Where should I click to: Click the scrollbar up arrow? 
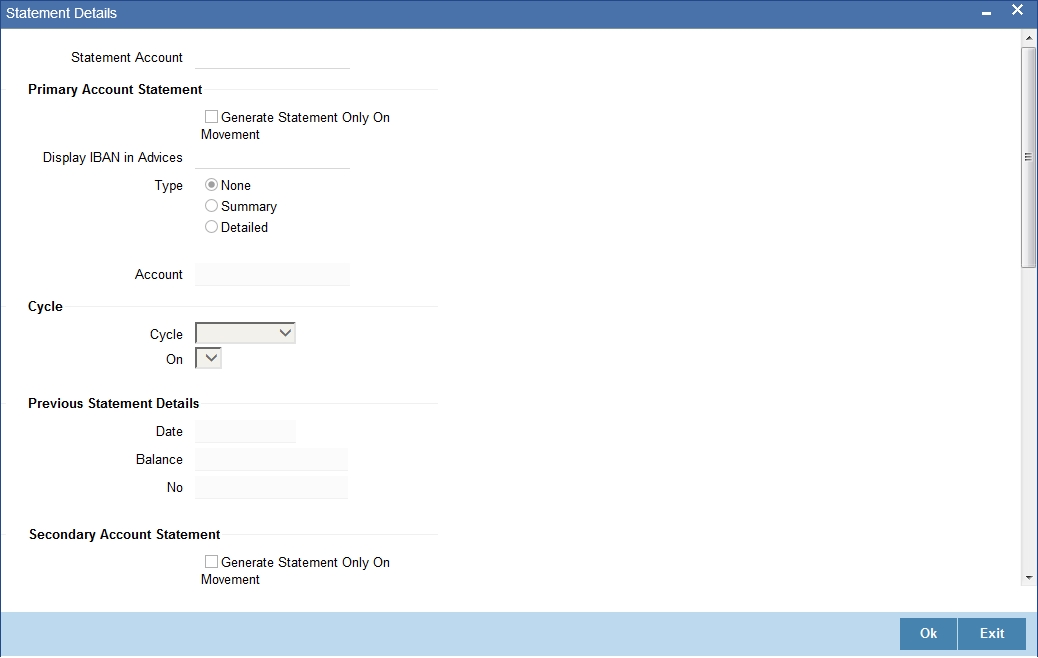tap(1029, 38)
